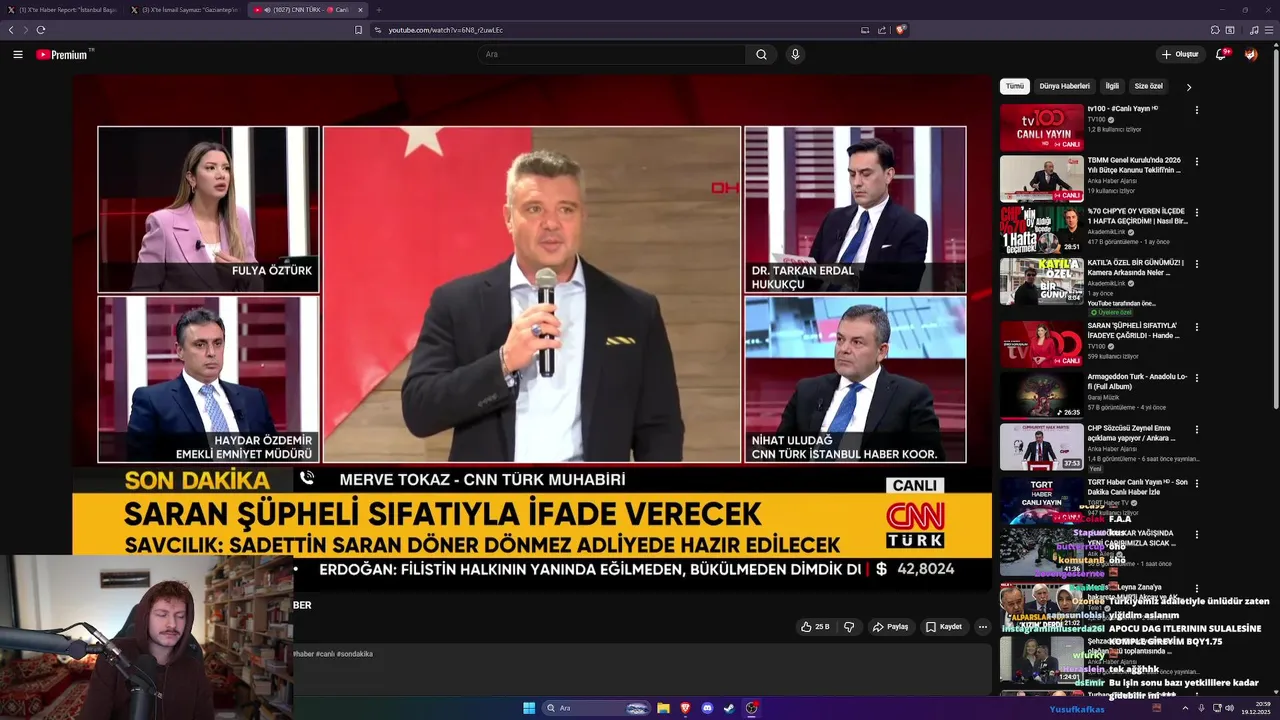Viewport: 1280px width, 720px height.
Task: Focus the YouTube Ara search box
Action: tap(611, 54)
